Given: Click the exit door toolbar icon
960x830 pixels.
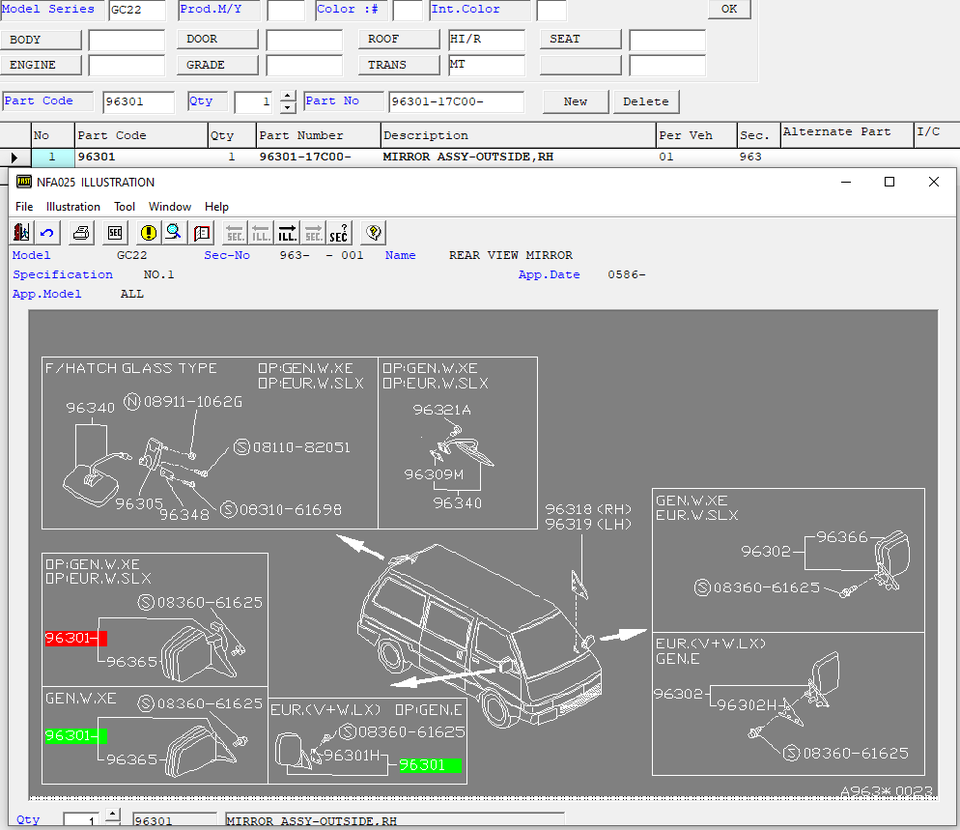Looking at the screenshot, I should [22, 233].
